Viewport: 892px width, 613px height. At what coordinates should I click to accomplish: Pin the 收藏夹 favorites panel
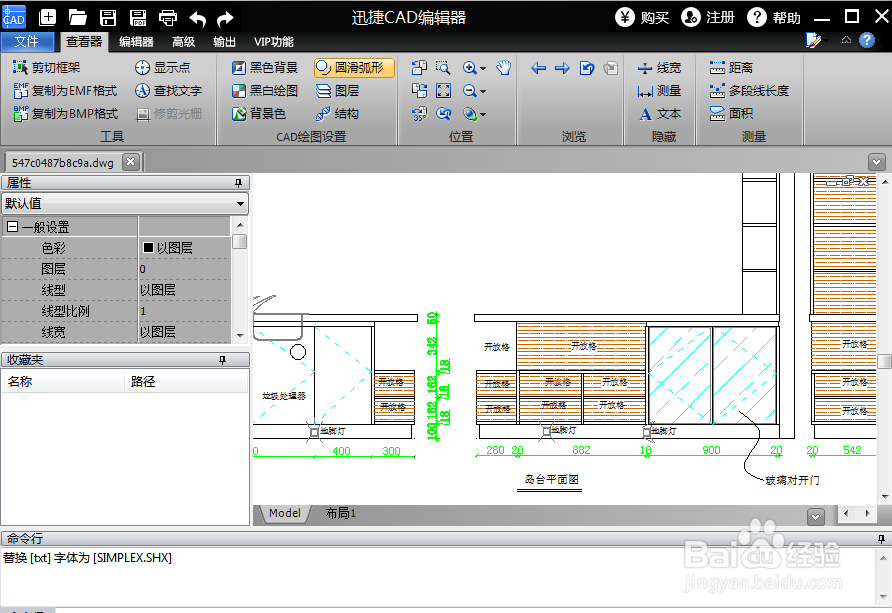pyautogui.click(x=222, y=360)
